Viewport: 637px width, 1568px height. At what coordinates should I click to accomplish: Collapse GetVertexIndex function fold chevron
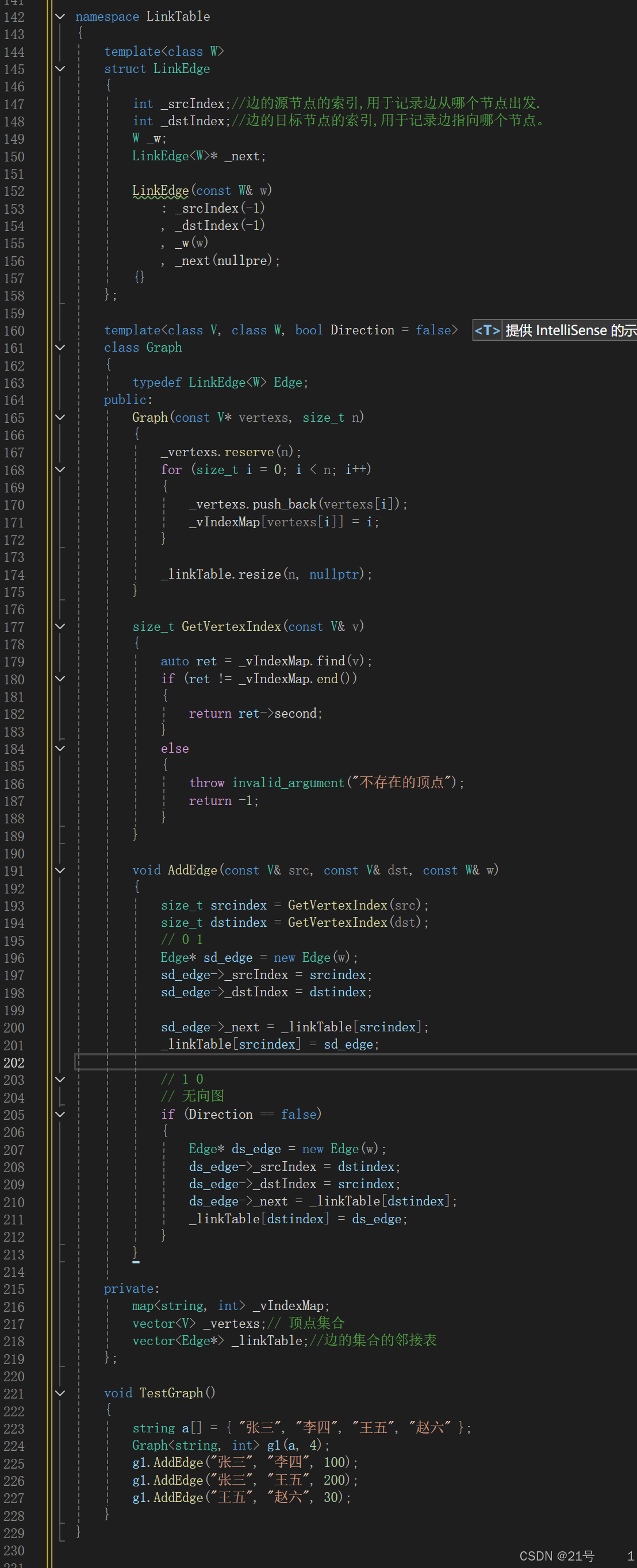pos(60,626)
